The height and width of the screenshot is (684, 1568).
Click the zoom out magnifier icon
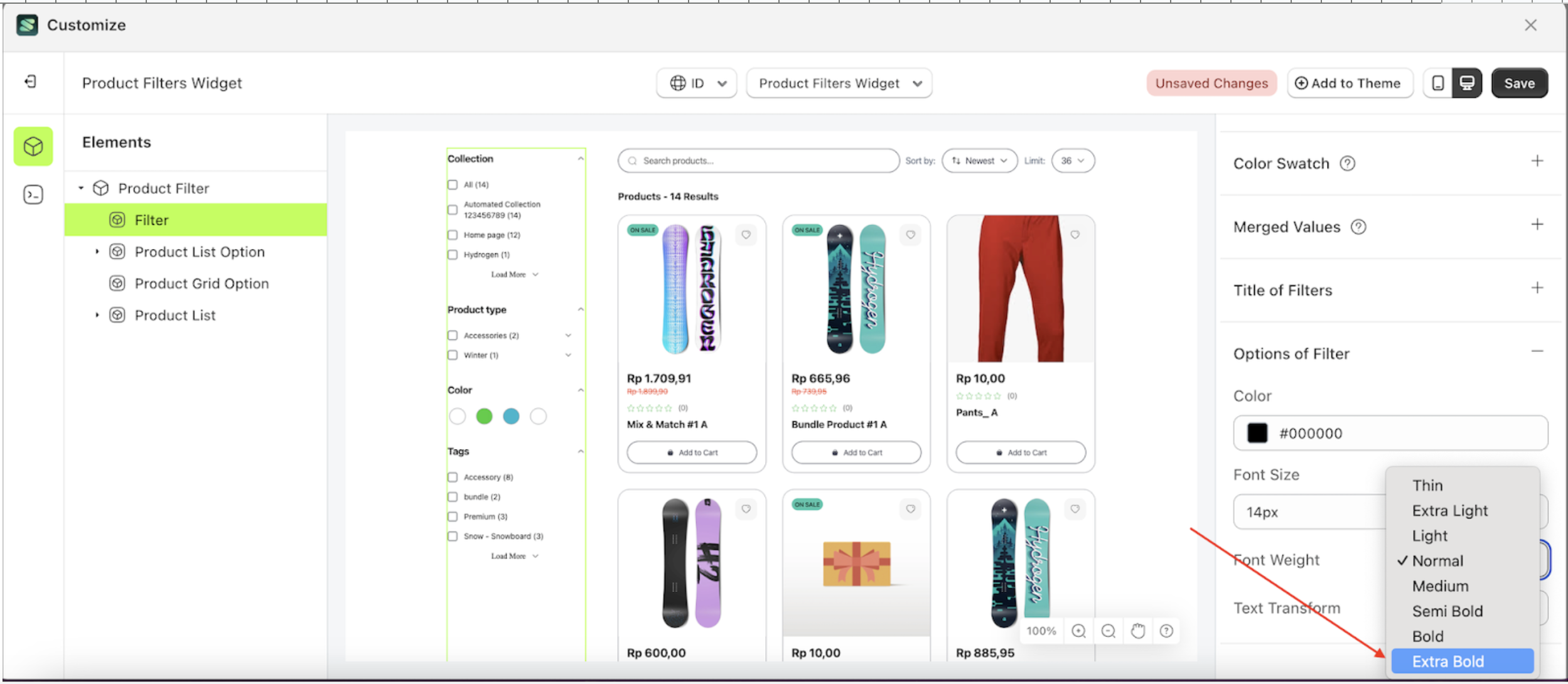[1108, 631]
